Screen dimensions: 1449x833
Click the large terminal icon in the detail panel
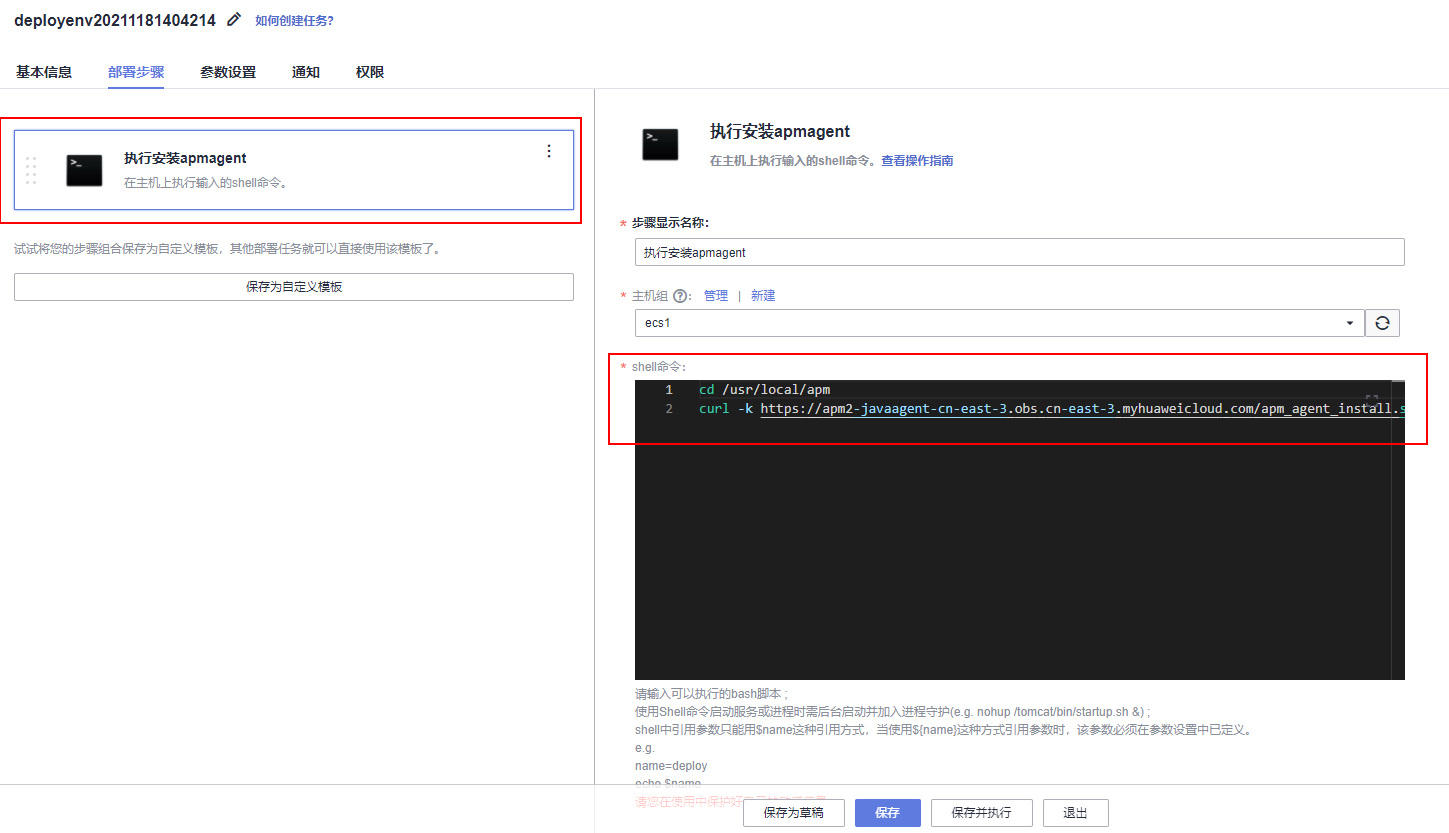(661, 145)
